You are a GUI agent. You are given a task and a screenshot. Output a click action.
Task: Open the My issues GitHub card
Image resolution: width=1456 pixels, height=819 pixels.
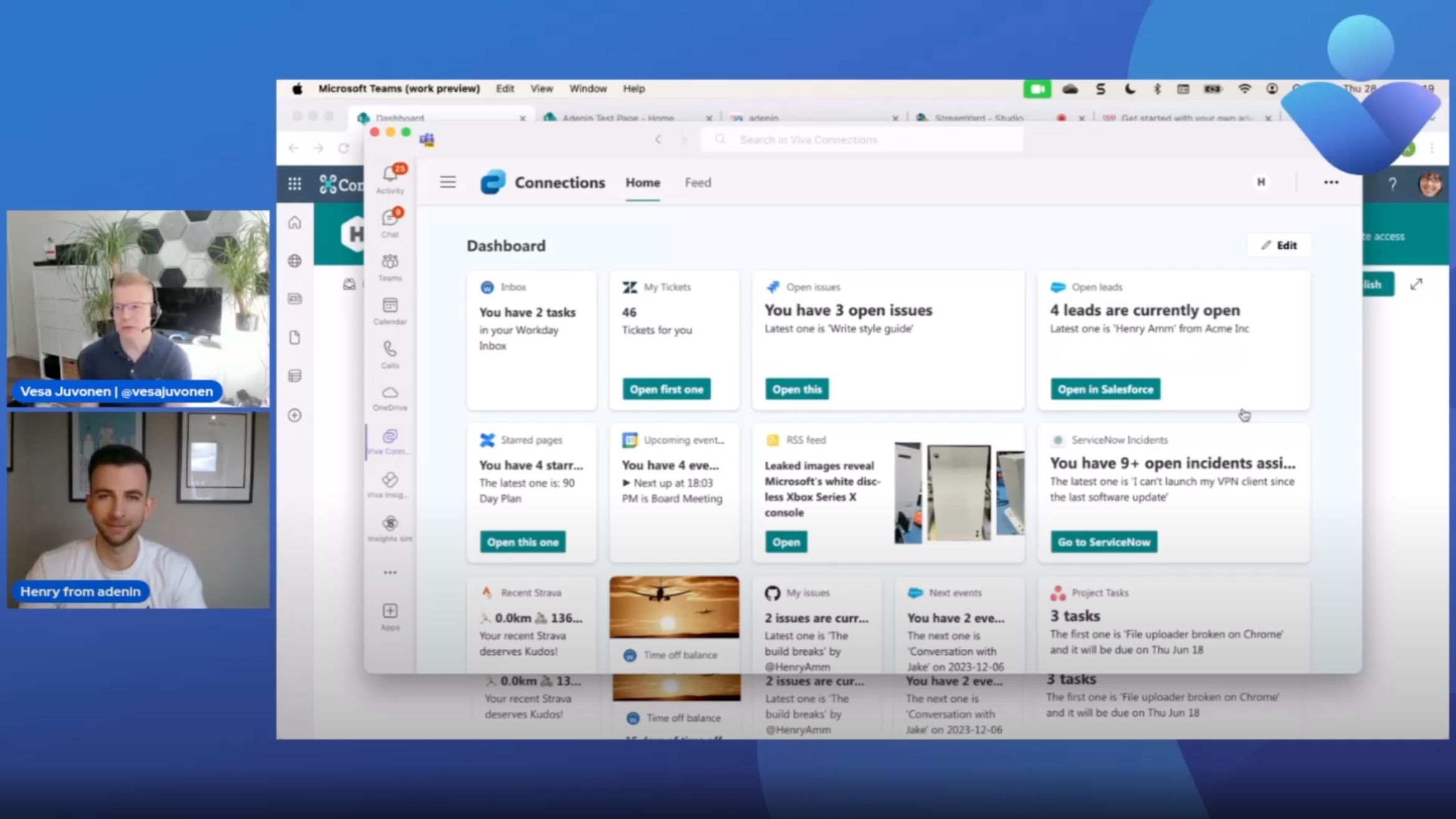click(817, 625)
